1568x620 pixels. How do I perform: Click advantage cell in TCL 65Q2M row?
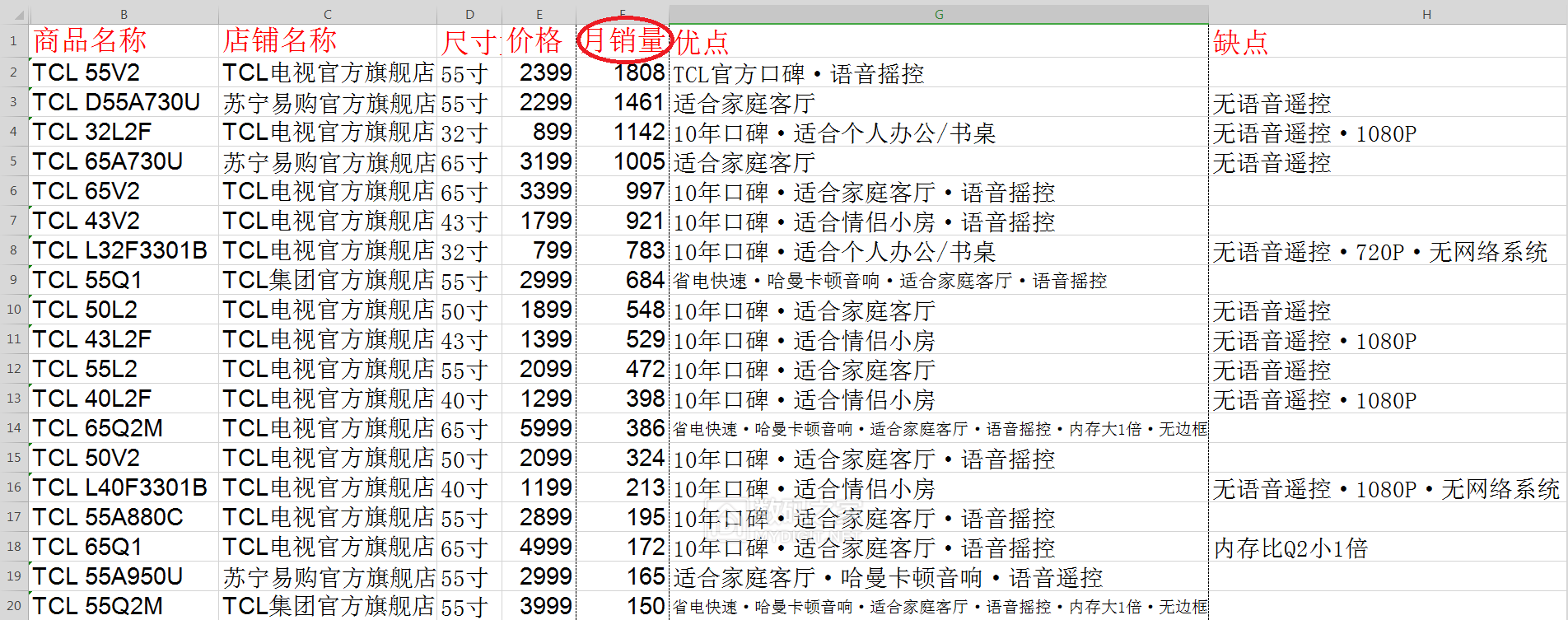coord(939,428)
